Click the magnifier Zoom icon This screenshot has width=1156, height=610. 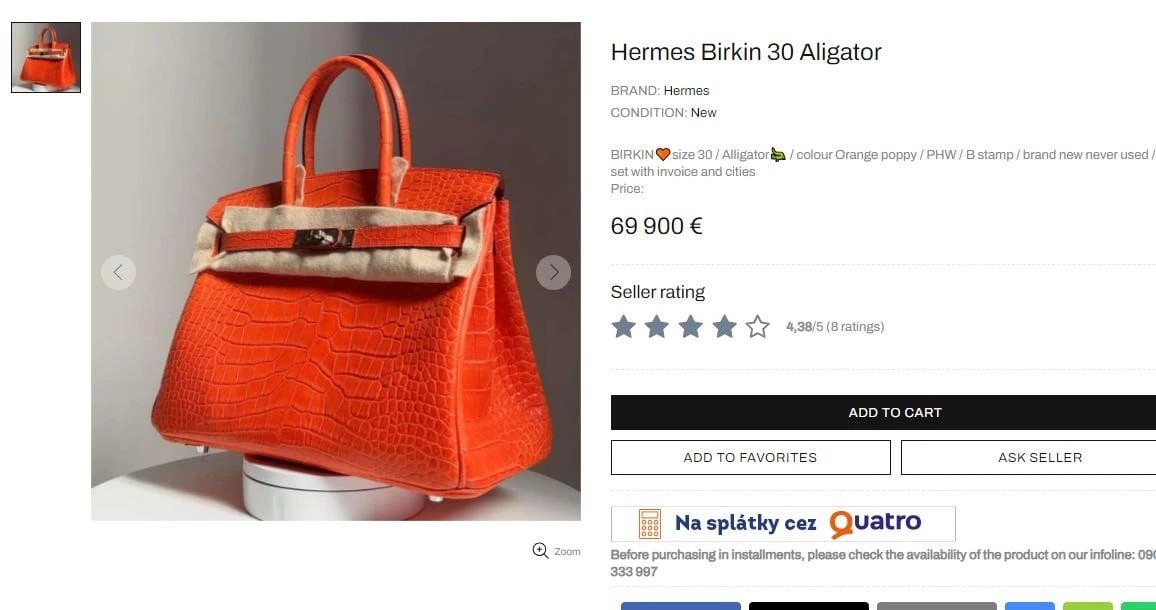point(540,550)
